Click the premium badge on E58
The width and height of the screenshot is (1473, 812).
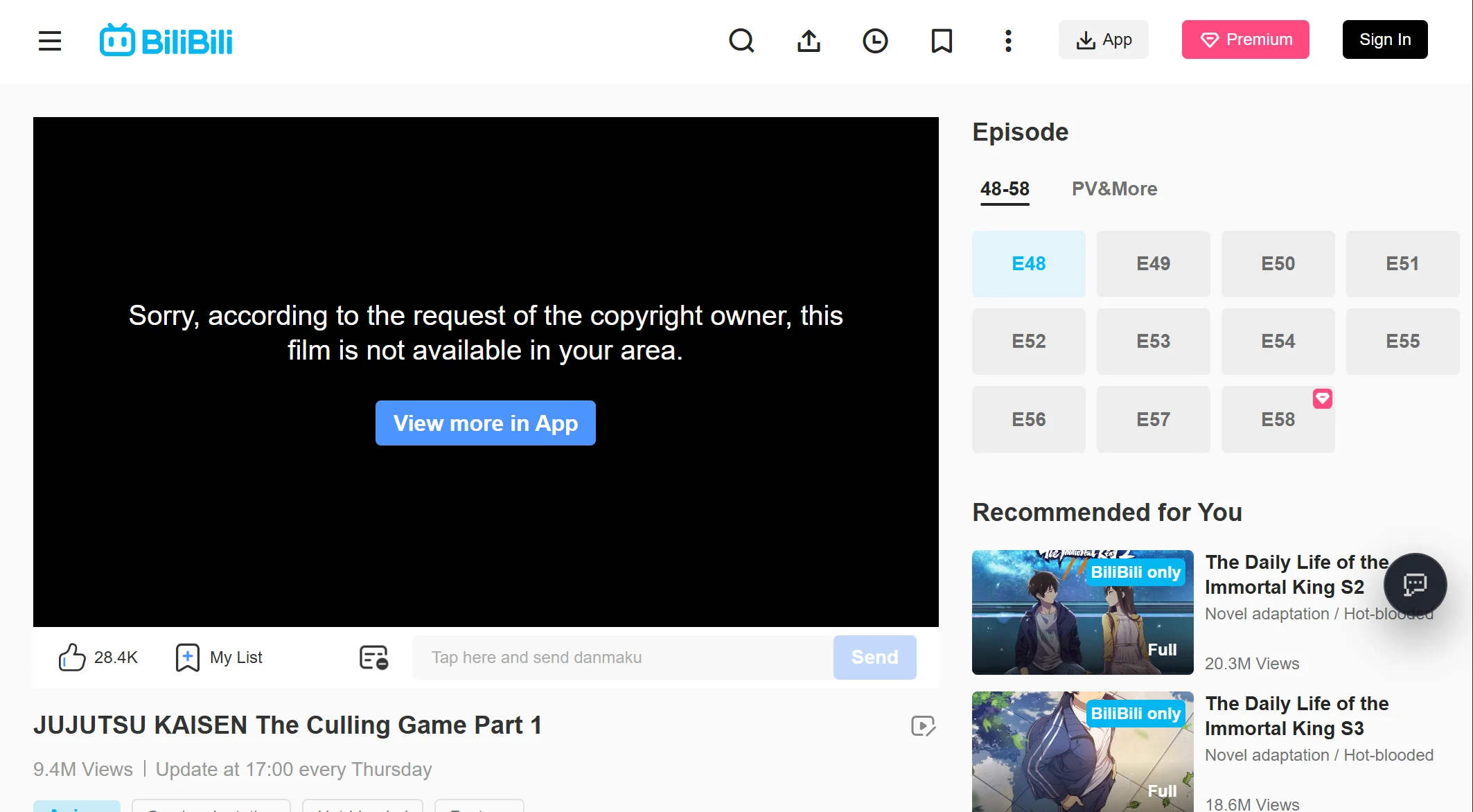point(1322,398)
